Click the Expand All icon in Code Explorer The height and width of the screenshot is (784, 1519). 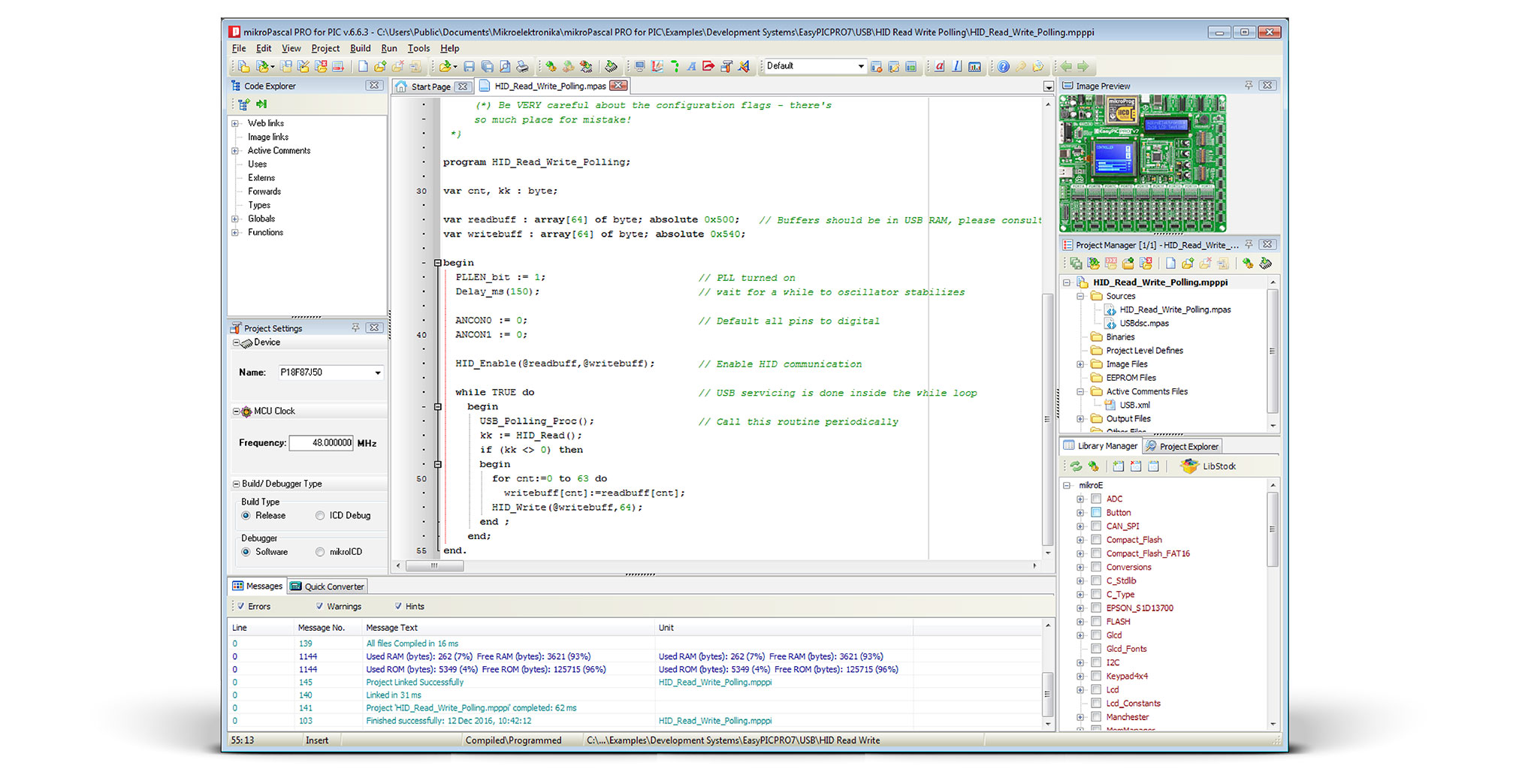244,104
